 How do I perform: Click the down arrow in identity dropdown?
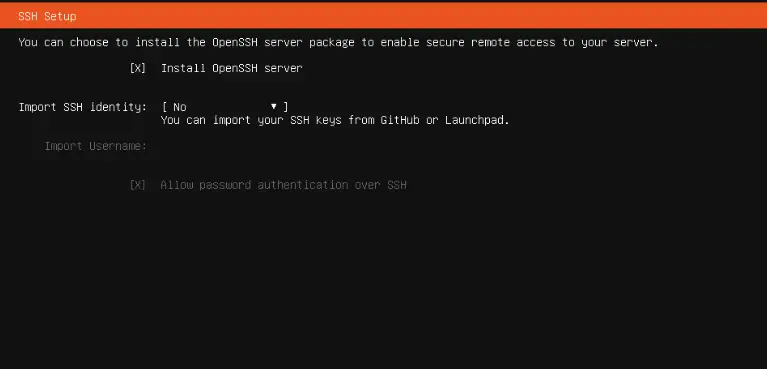pyautogui.click(x=273, y=106)
